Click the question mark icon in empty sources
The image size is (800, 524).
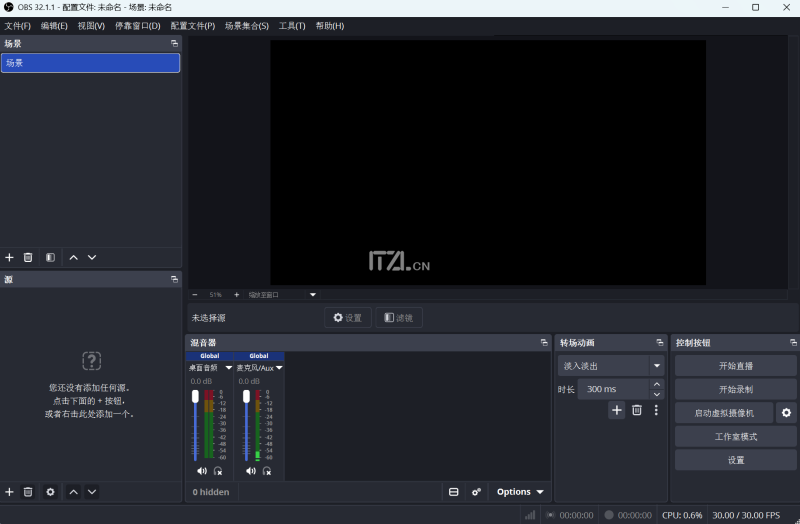pos(91,361)
